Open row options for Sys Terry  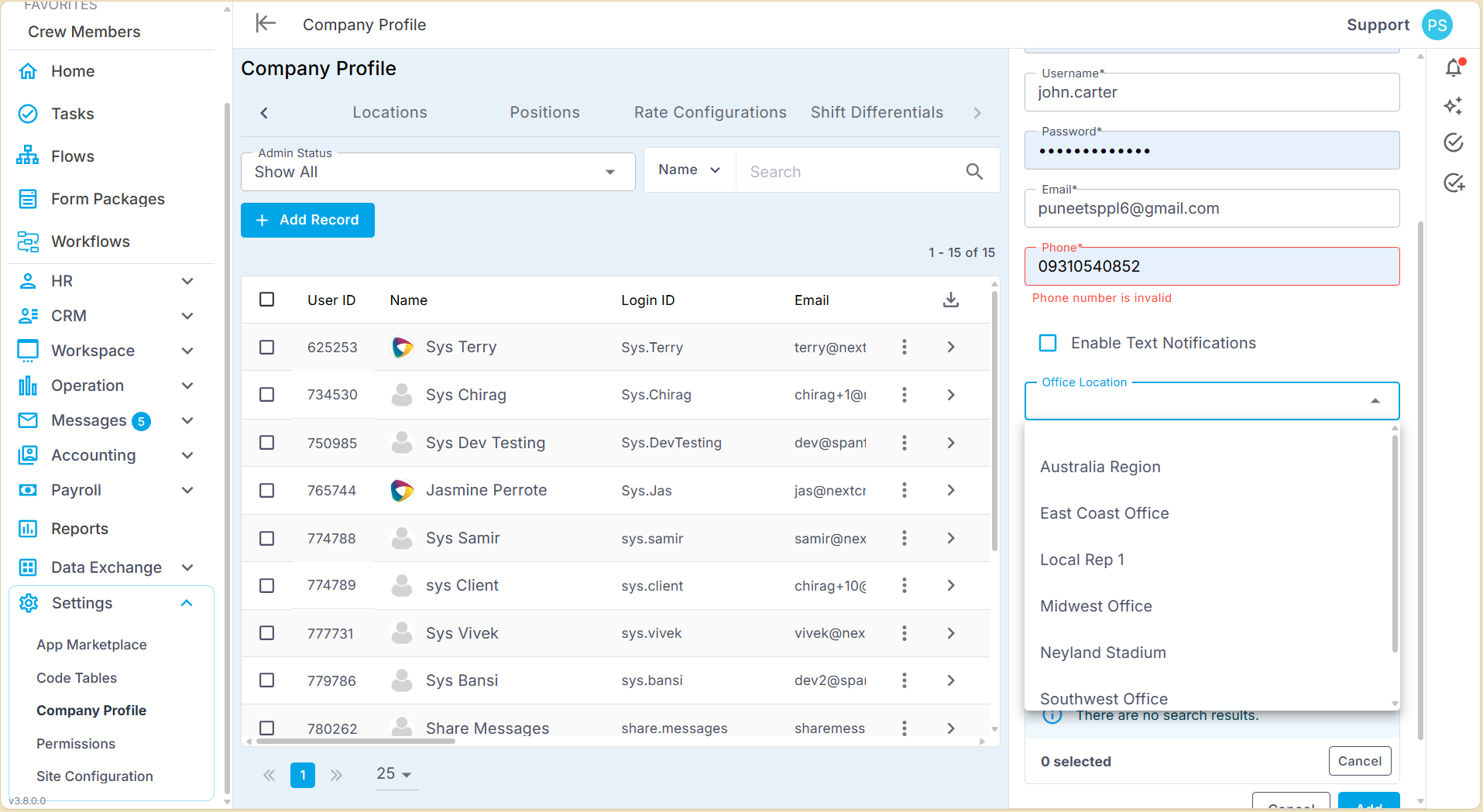point(904,347)
